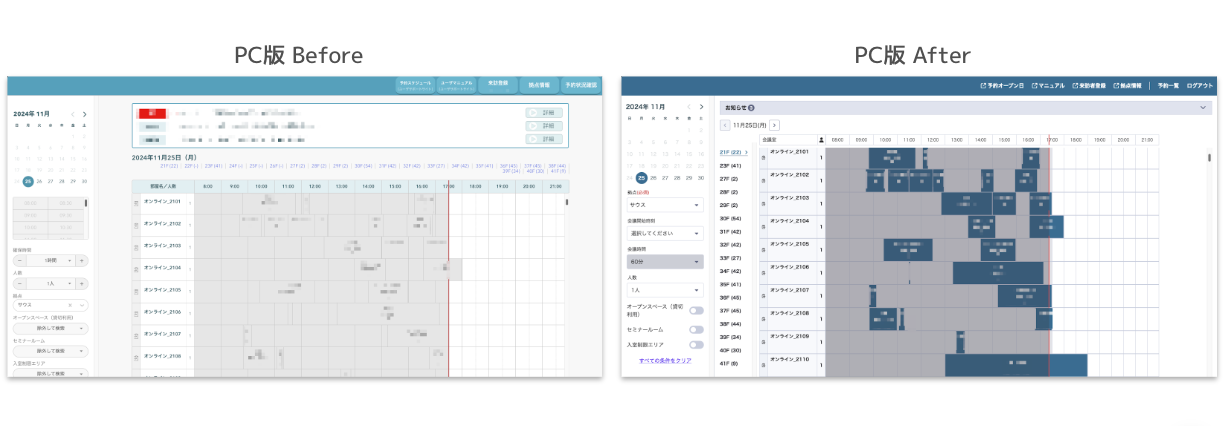Open マニュアル link in After header
The height and width of the screenshot is (426, 1226).
[1048, 86]
